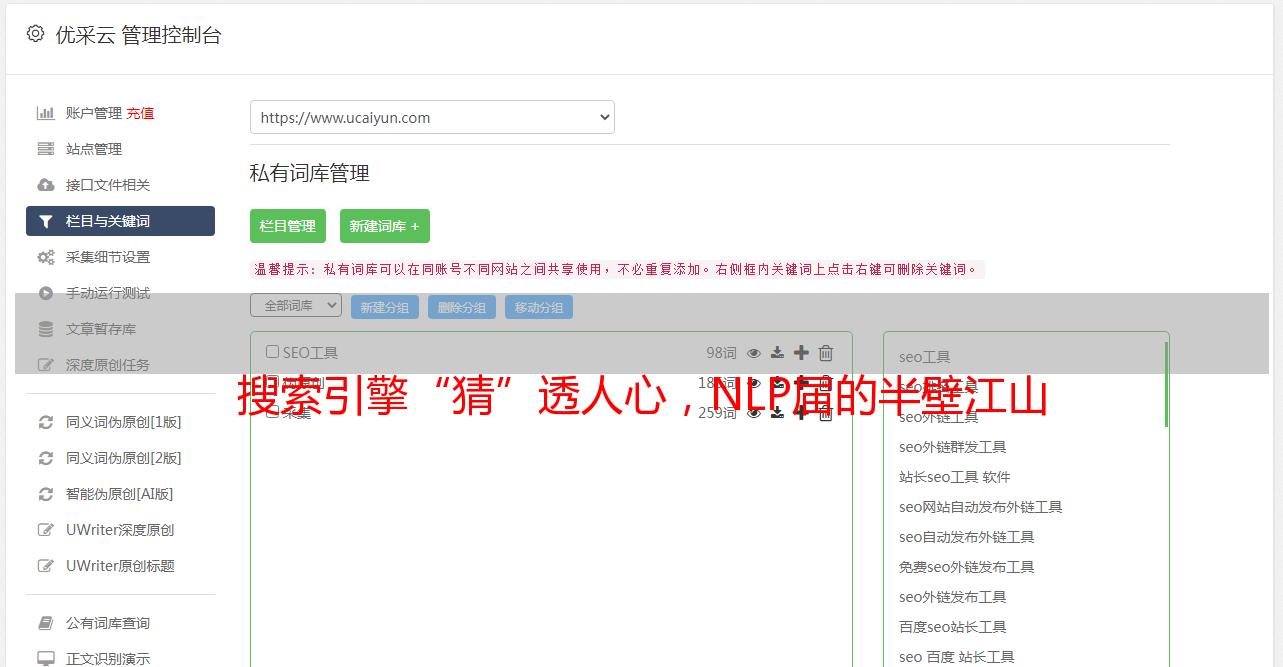The height and width of the screenshot is (667, 1283).
Task: Click the edit icon for 深度原创任务
Action: coord(45,365)
